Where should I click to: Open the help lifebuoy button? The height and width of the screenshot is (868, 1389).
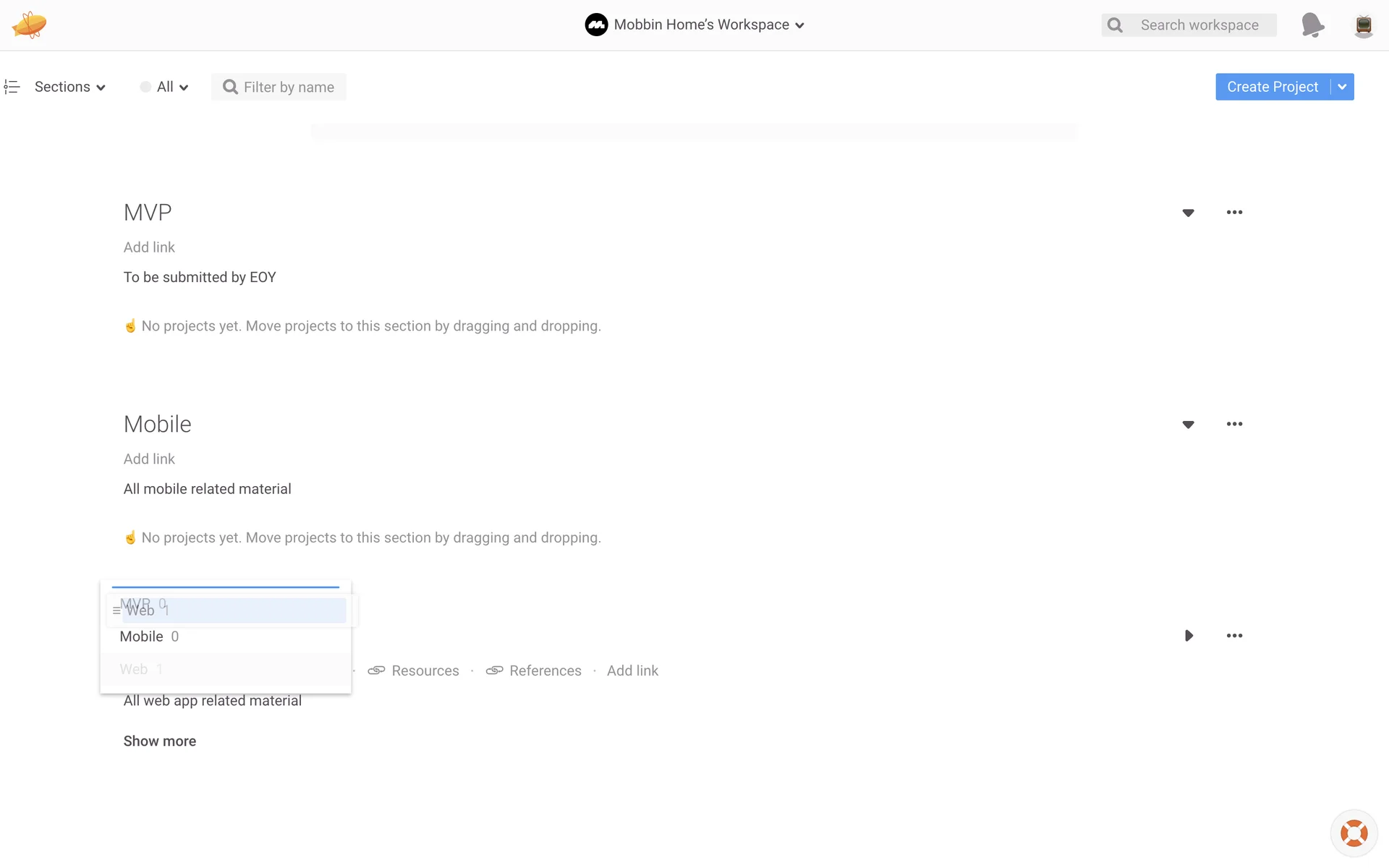pyautogui.click(x=1354, y=833)
